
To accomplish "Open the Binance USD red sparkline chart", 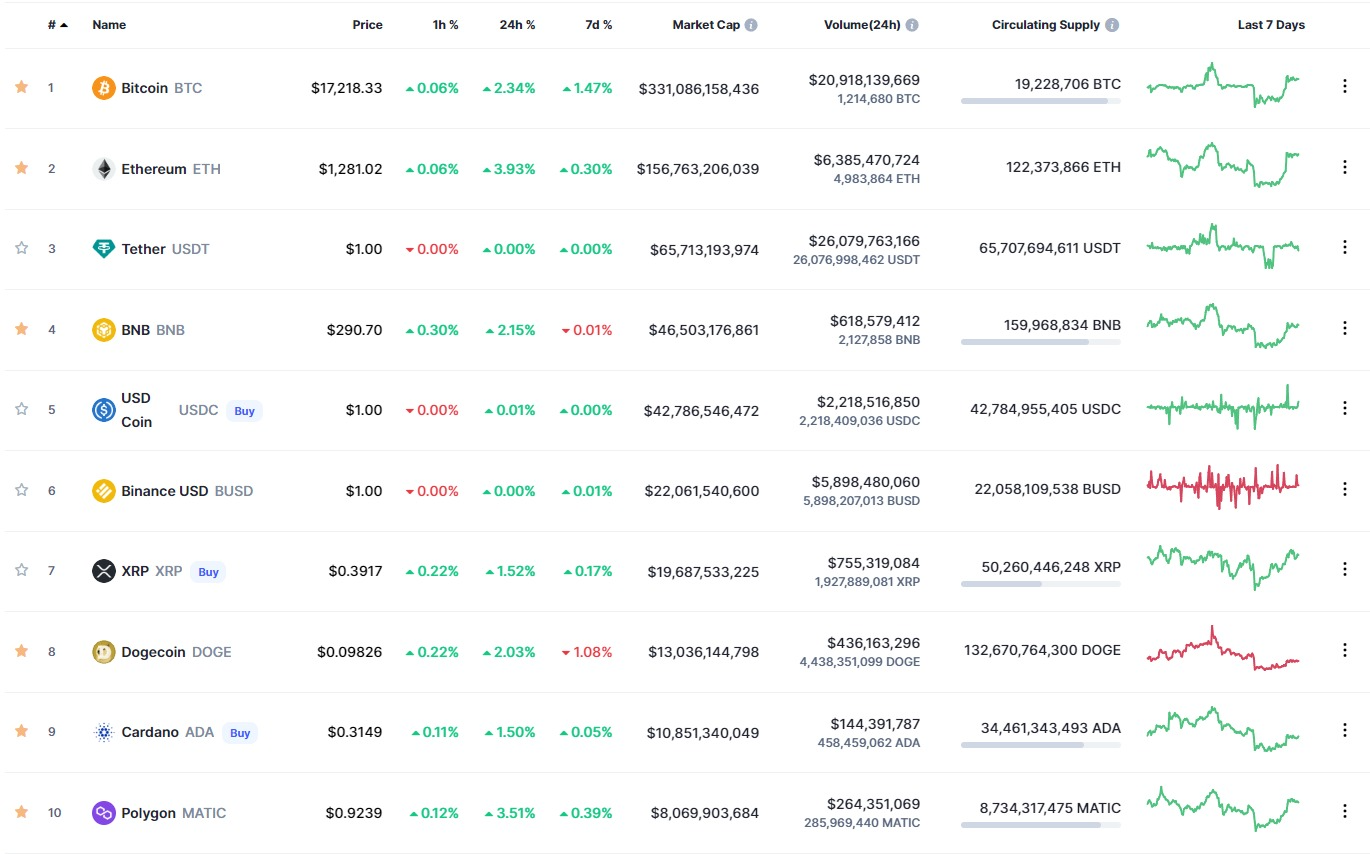I will point(1223,487).
